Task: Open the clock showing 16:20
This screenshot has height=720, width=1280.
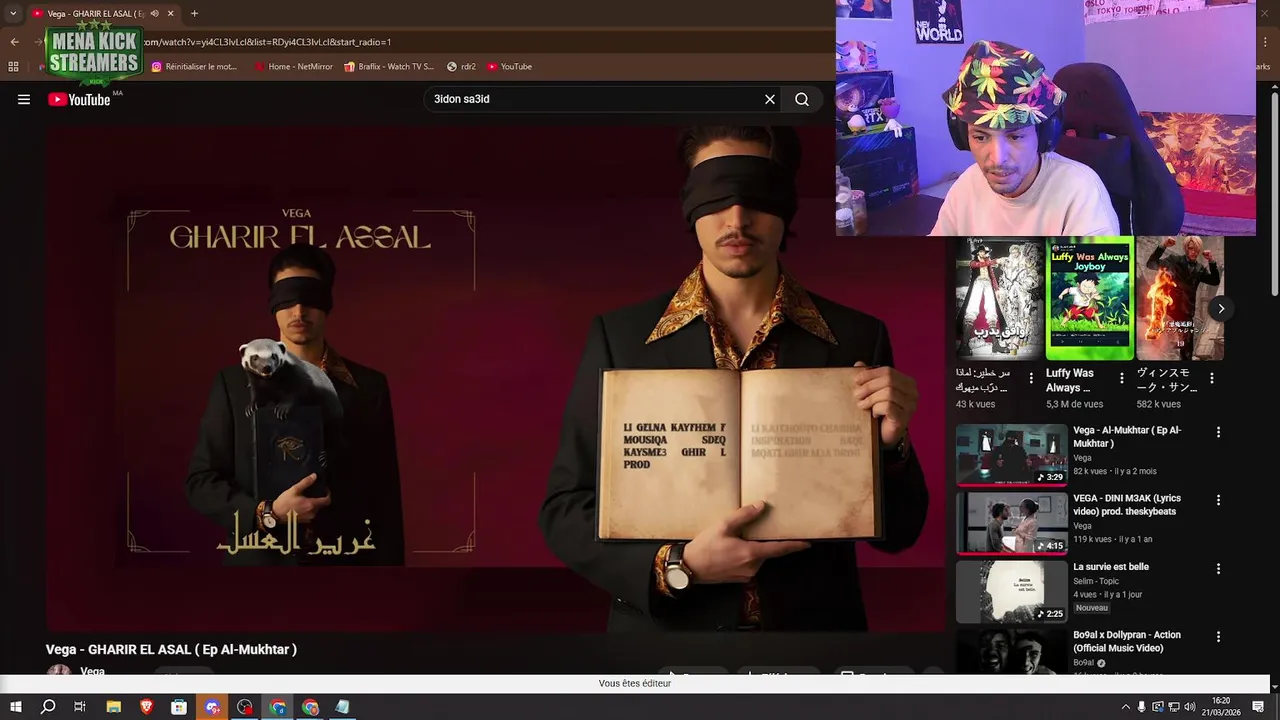Action: [x=1221, y=707]
